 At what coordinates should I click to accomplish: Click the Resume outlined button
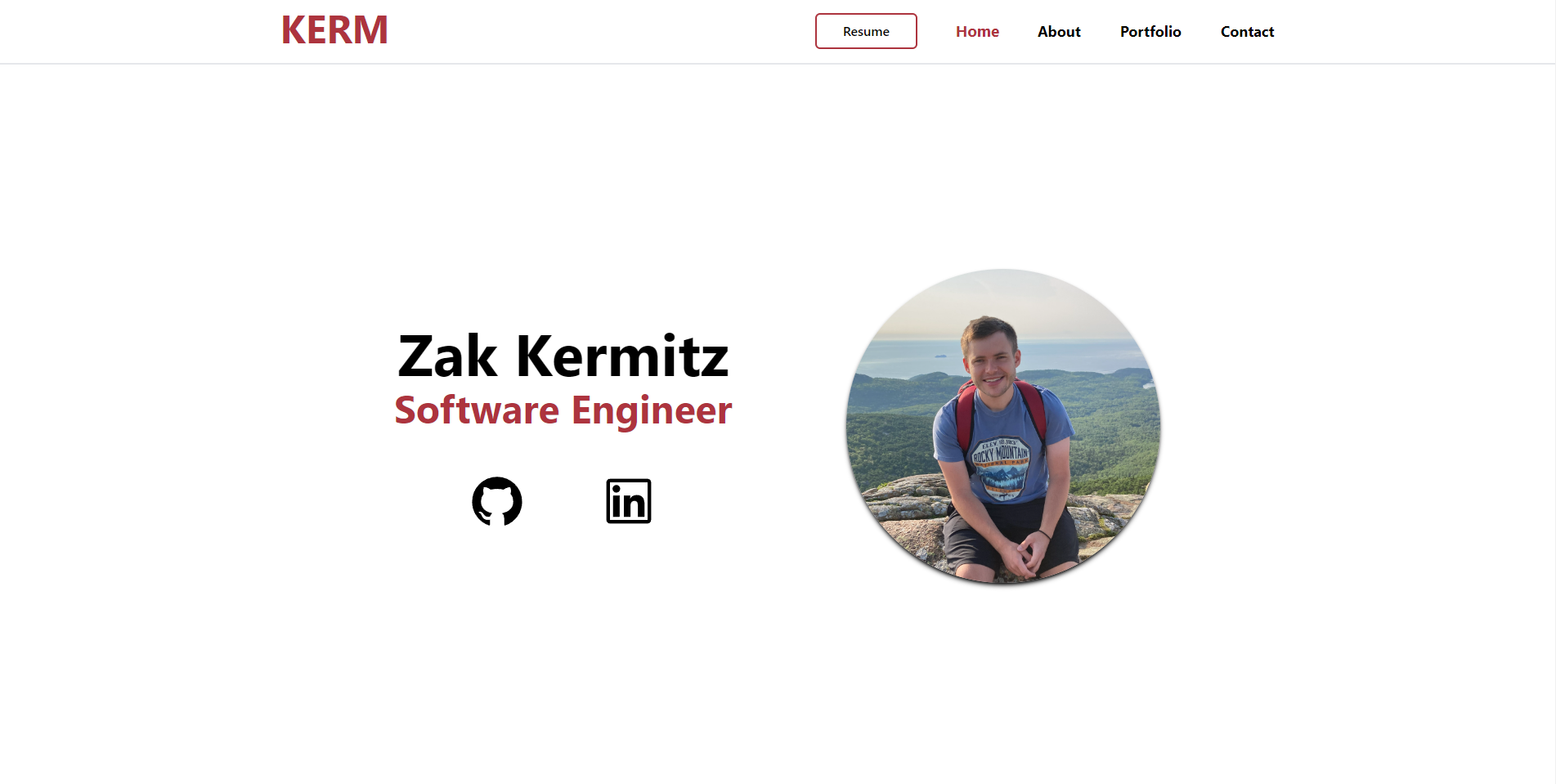point(866,31)
